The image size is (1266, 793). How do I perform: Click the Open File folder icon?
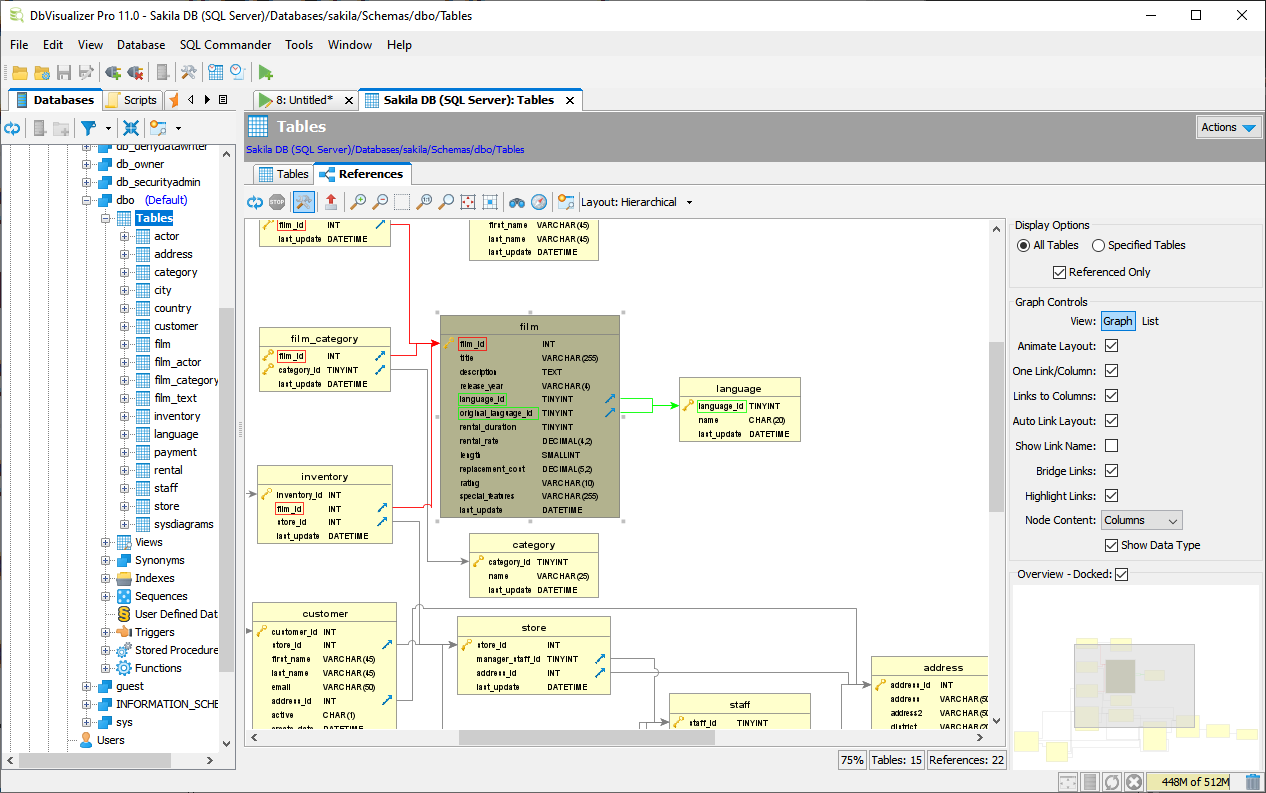click(x=20, y=72)
